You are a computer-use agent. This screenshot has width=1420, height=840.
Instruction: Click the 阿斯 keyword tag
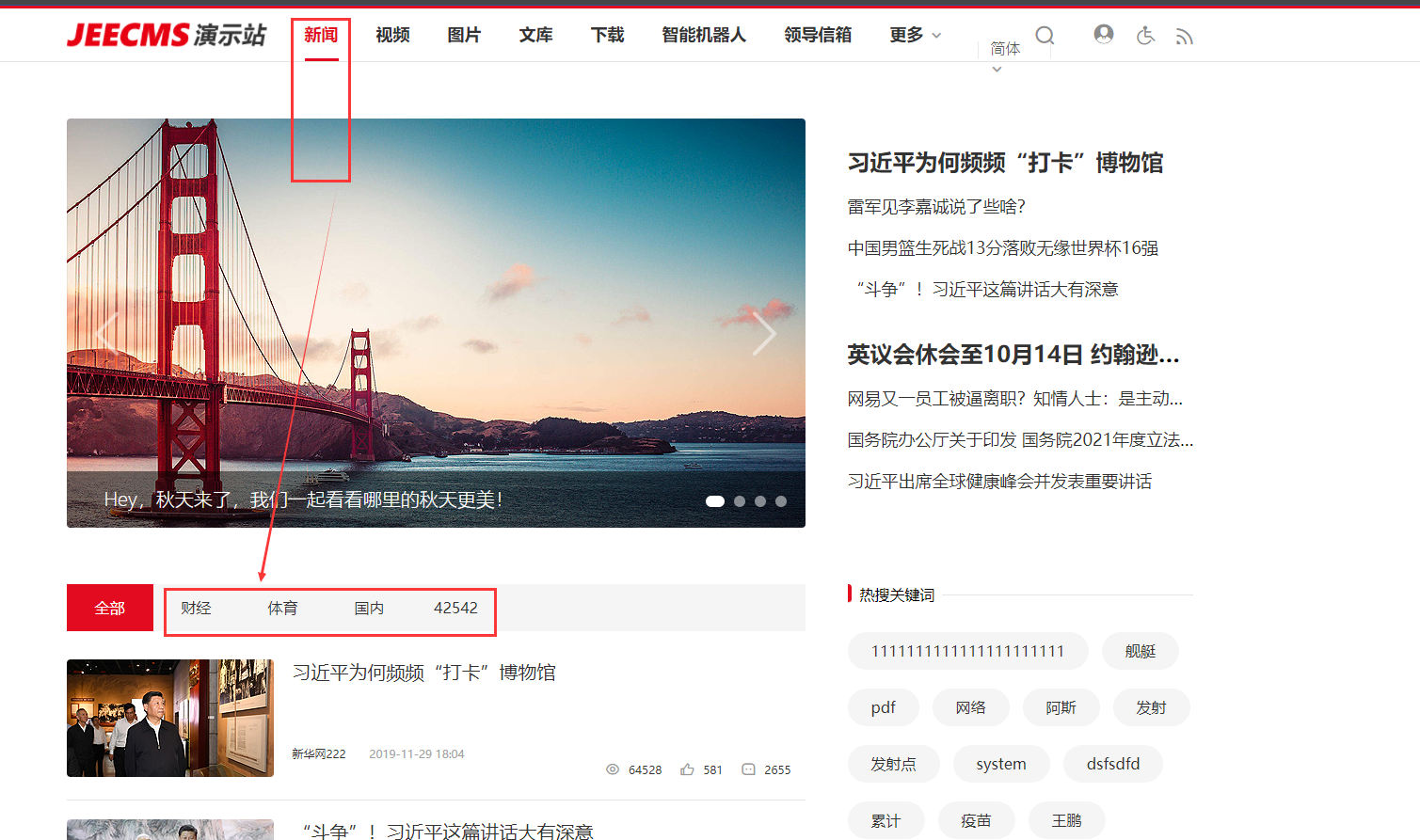1061,707
